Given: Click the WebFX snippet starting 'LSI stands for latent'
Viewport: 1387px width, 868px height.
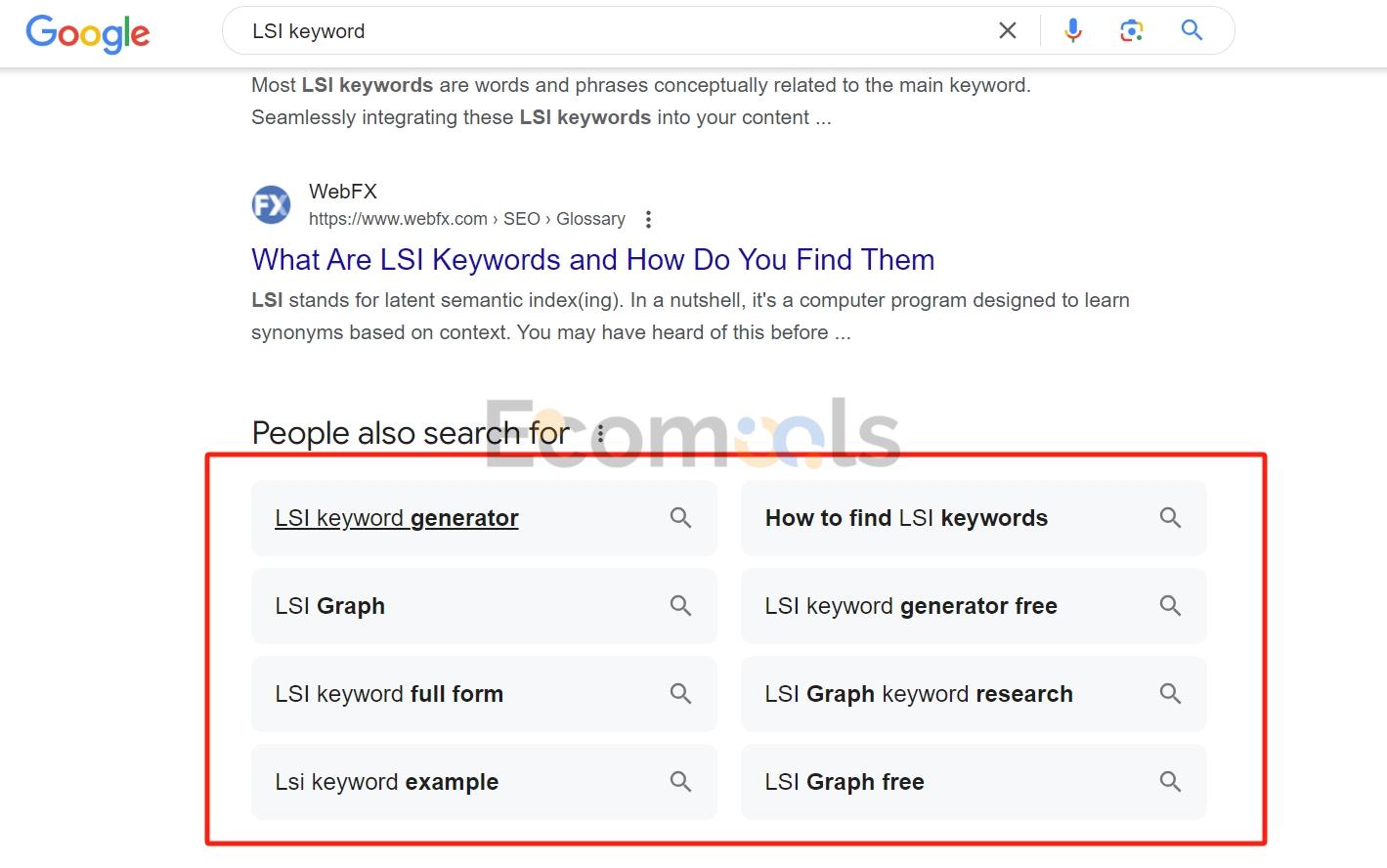Looking at the screenshot, I should 690,316.
